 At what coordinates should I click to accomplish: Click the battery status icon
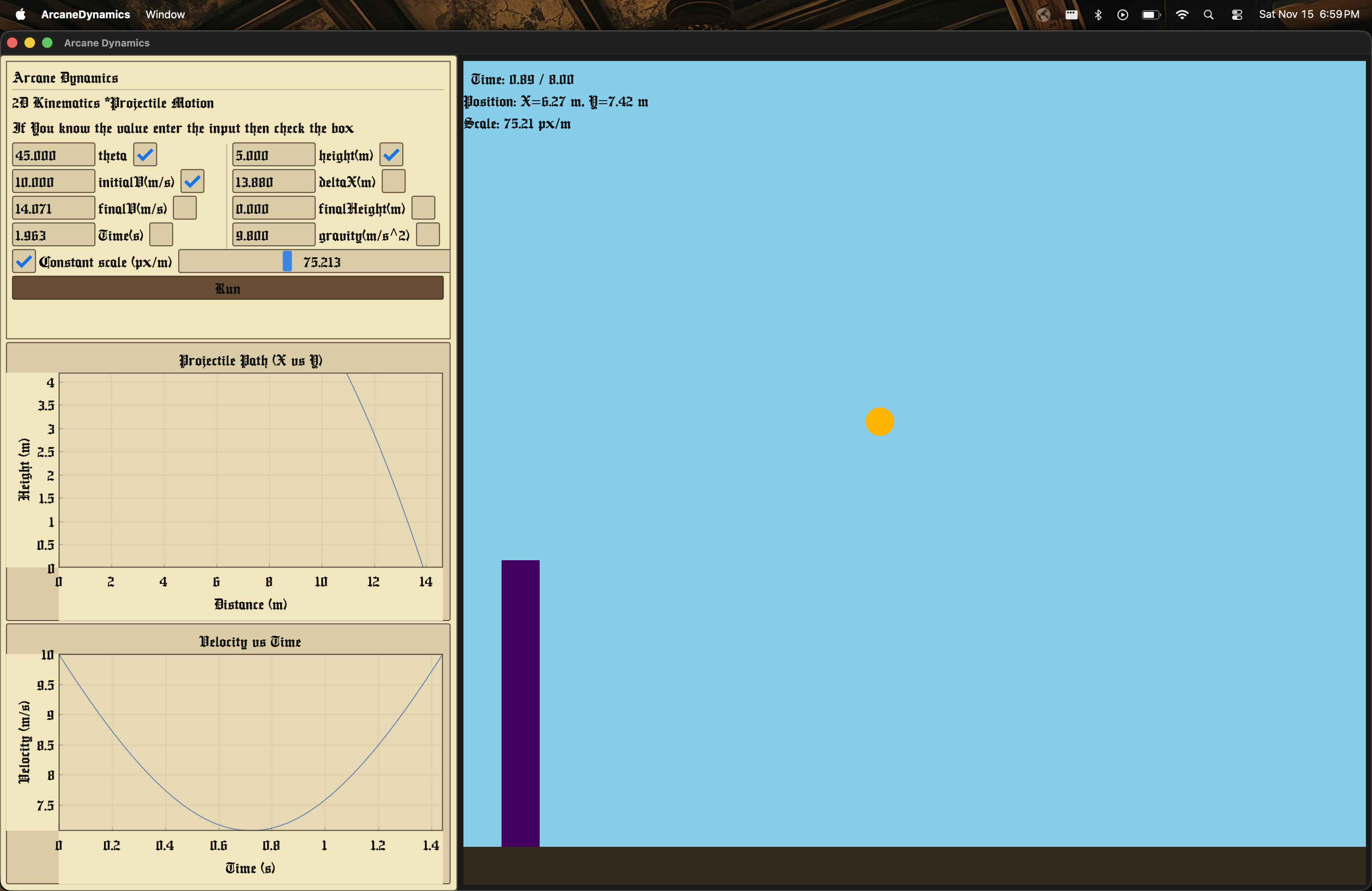coord(1151,15)
